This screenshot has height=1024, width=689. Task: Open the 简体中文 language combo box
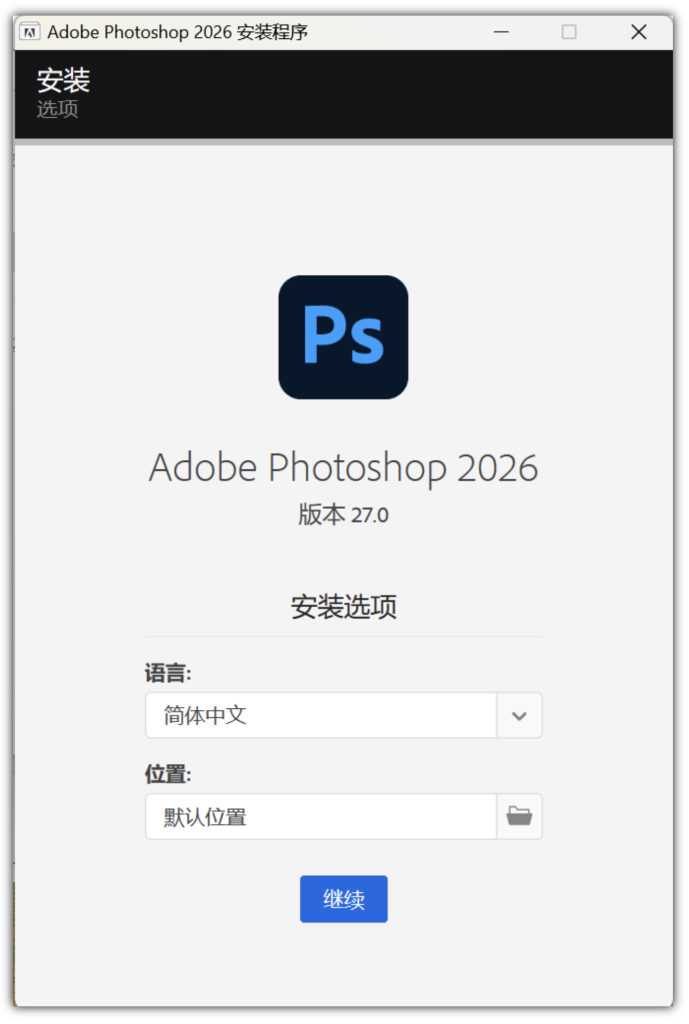coord(320,715)
